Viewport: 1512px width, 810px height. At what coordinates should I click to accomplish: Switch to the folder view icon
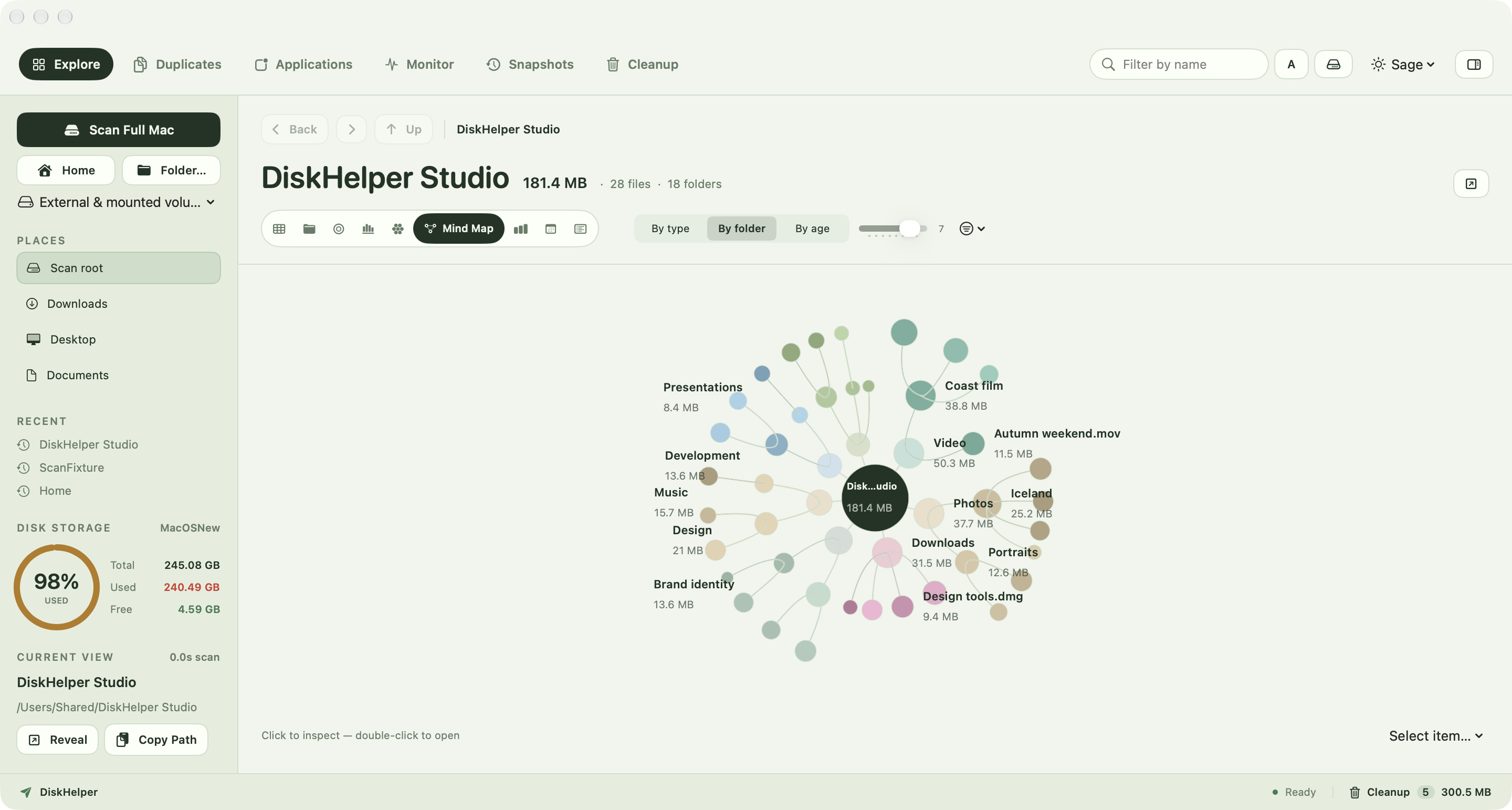pyautogui.click(x=309, y=229)
